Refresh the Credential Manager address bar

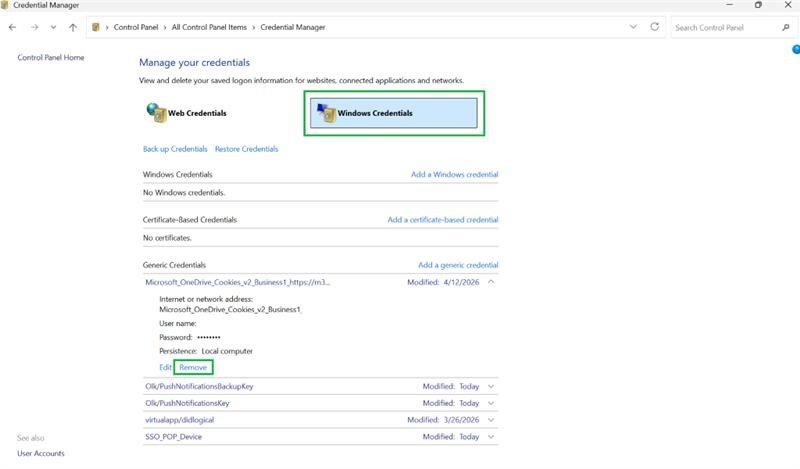coord(655,27)
